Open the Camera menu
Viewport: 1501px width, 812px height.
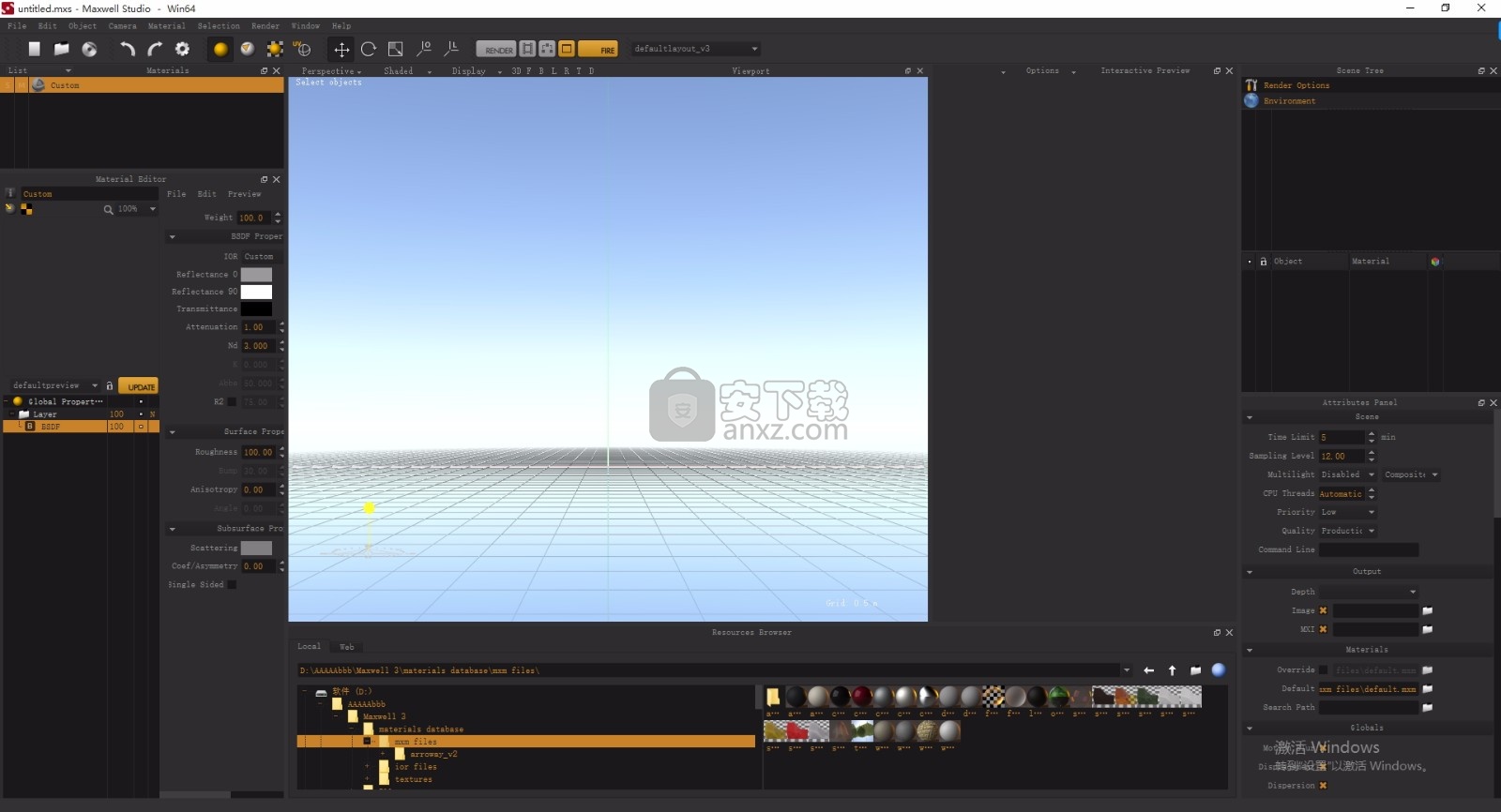coord(122,26)
